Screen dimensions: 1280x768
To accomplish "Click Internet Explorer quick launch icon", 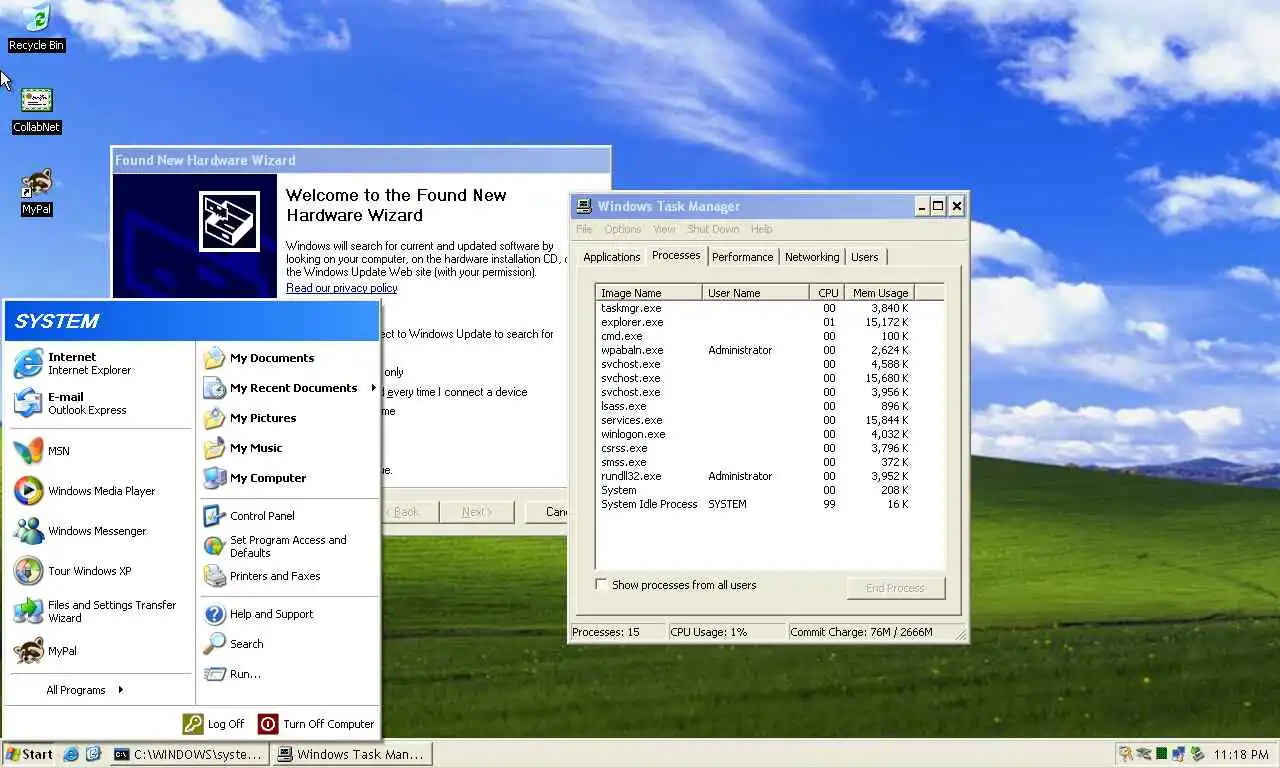I will click(x=72, y=754).
